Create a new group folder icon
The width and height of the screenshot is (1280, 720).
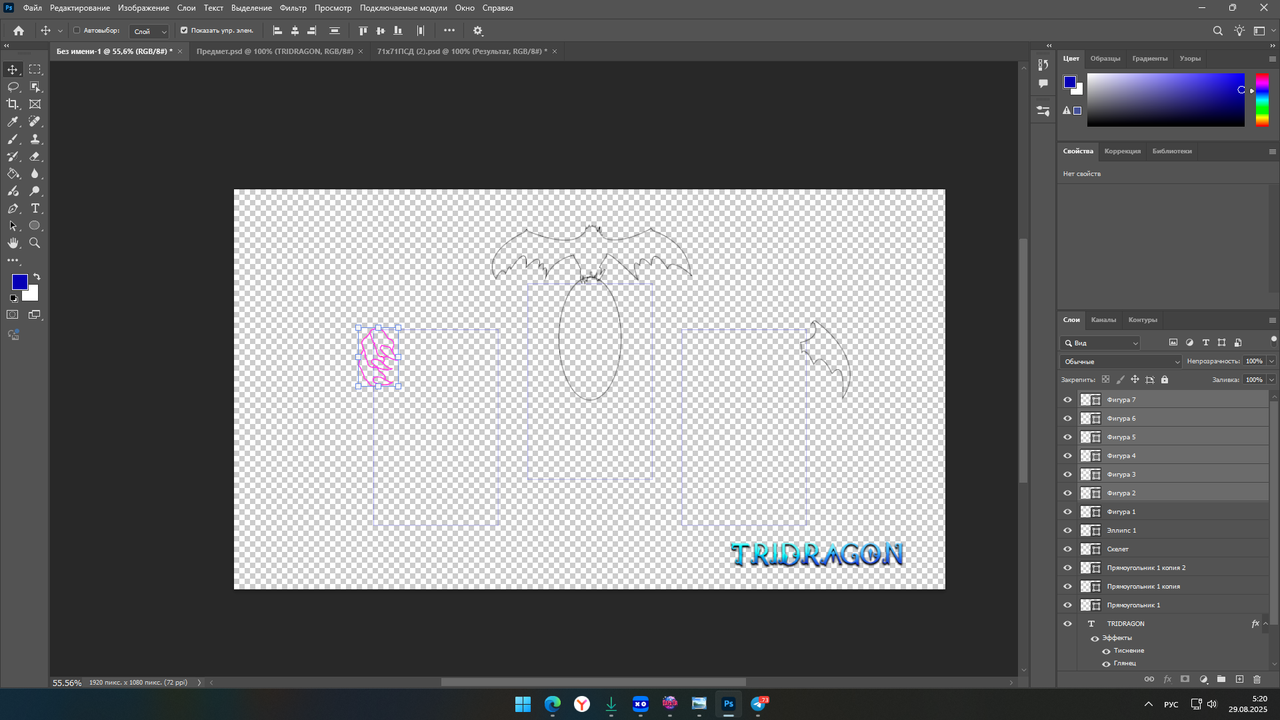(1221, 679)
